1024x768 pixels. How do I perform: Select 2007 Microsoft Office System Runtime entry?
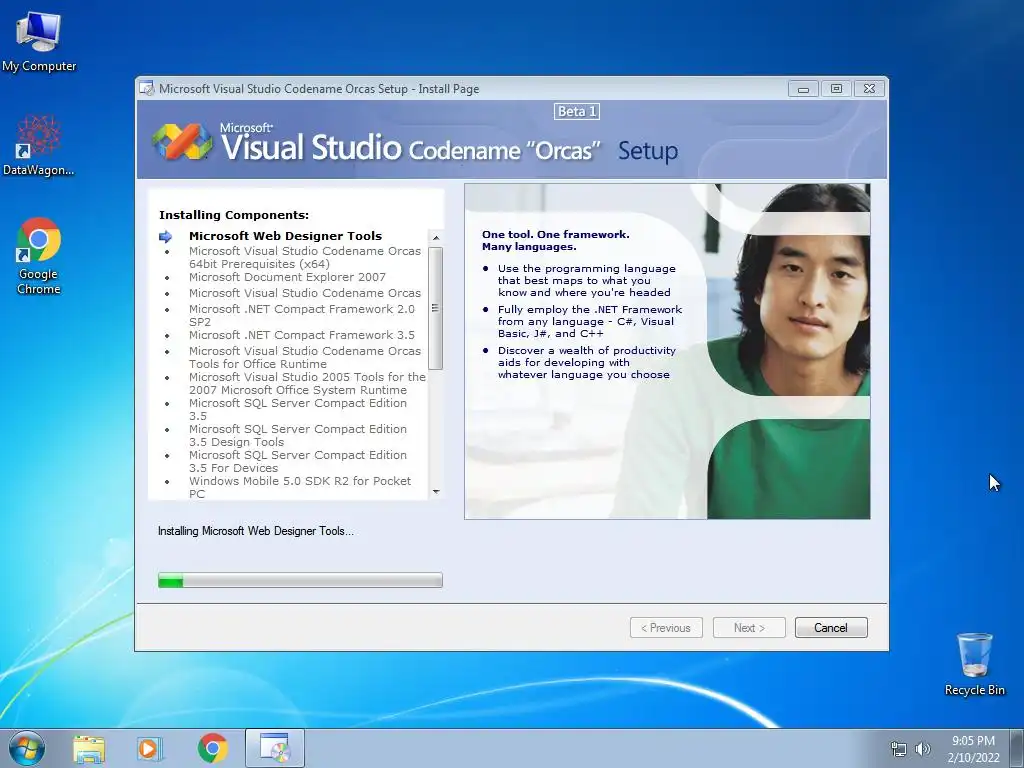point(307,383)
